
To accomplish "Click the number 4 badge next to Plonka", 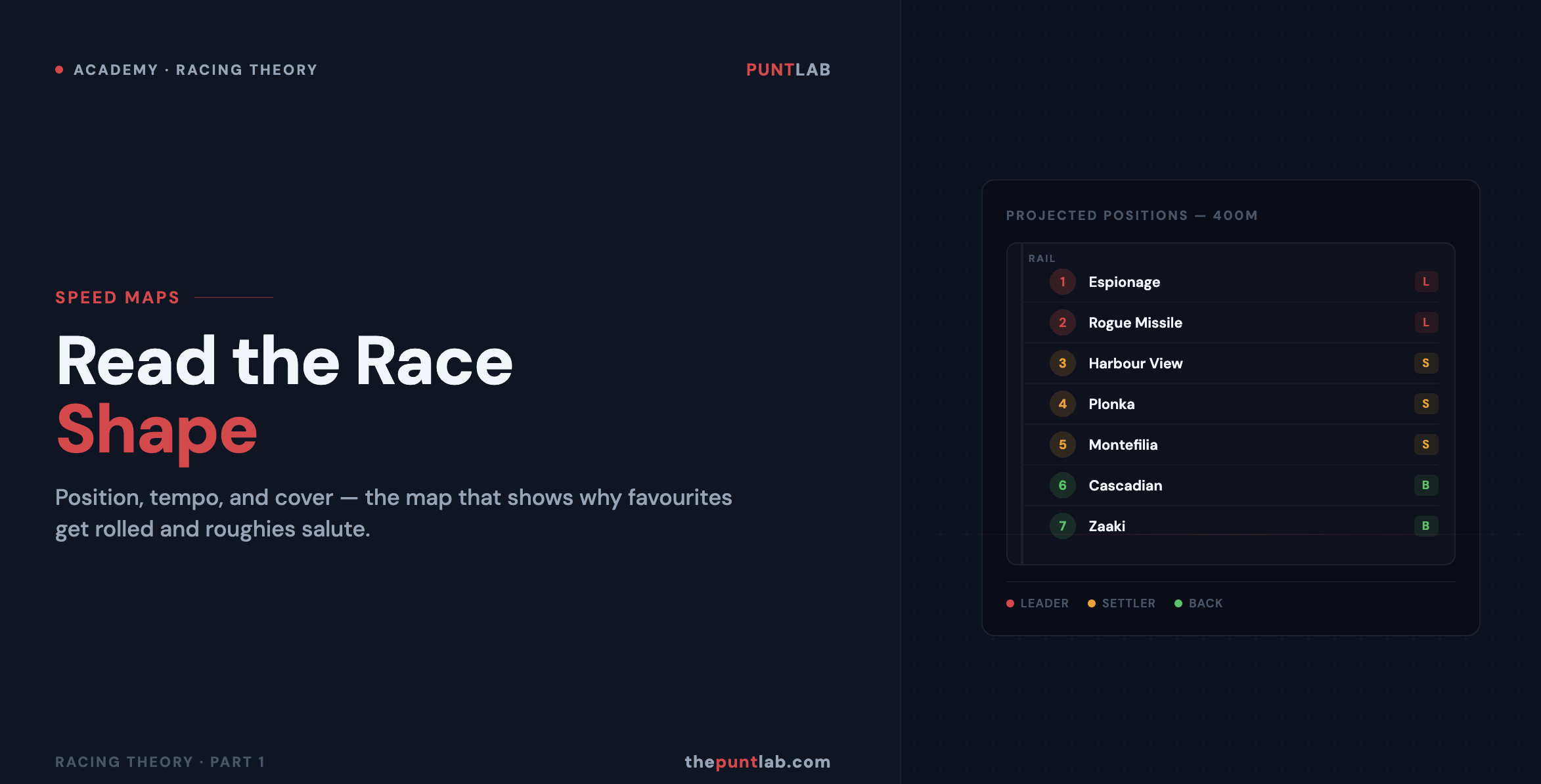I will coord(1061,404).
